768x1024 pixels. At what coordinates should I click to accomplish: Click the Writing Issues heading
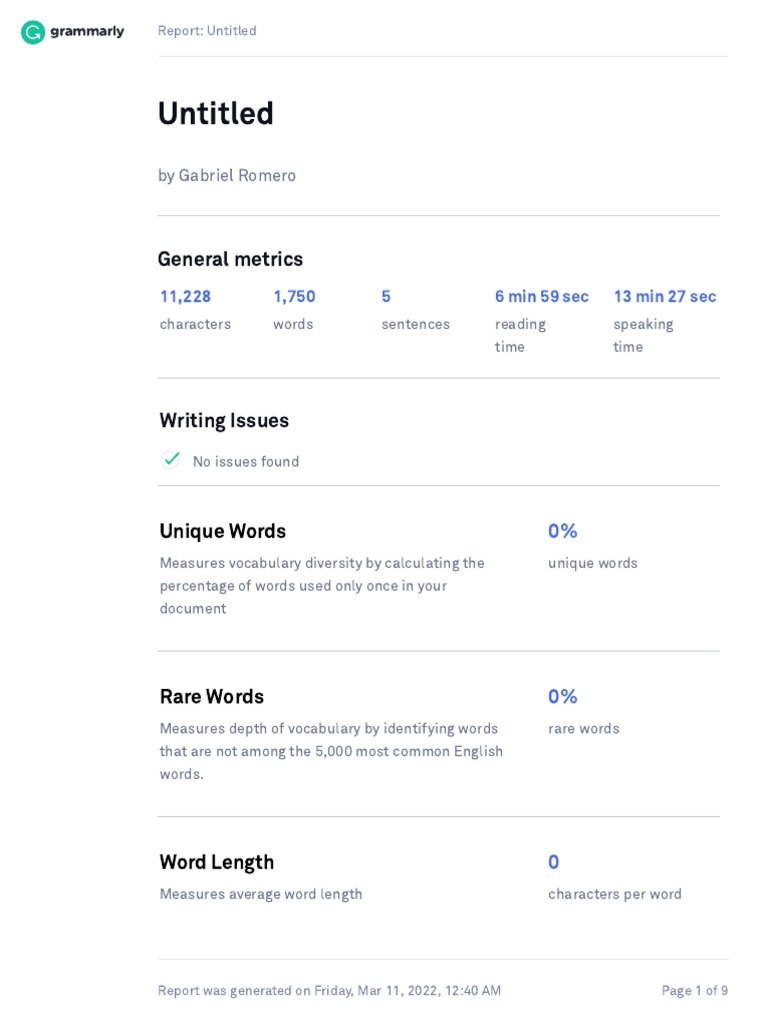(224, 421)
